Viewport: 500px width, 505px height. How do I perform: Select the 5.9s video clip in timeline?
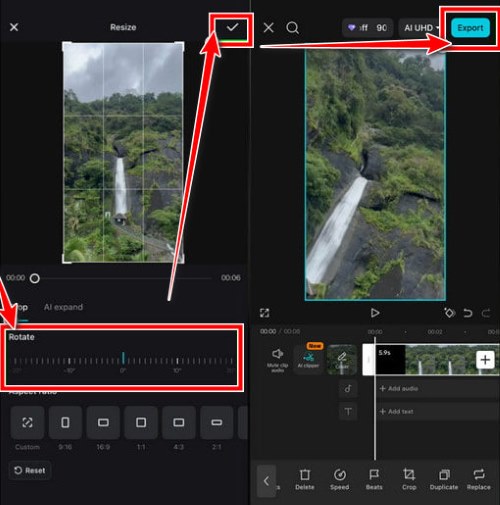click(437, 360)
